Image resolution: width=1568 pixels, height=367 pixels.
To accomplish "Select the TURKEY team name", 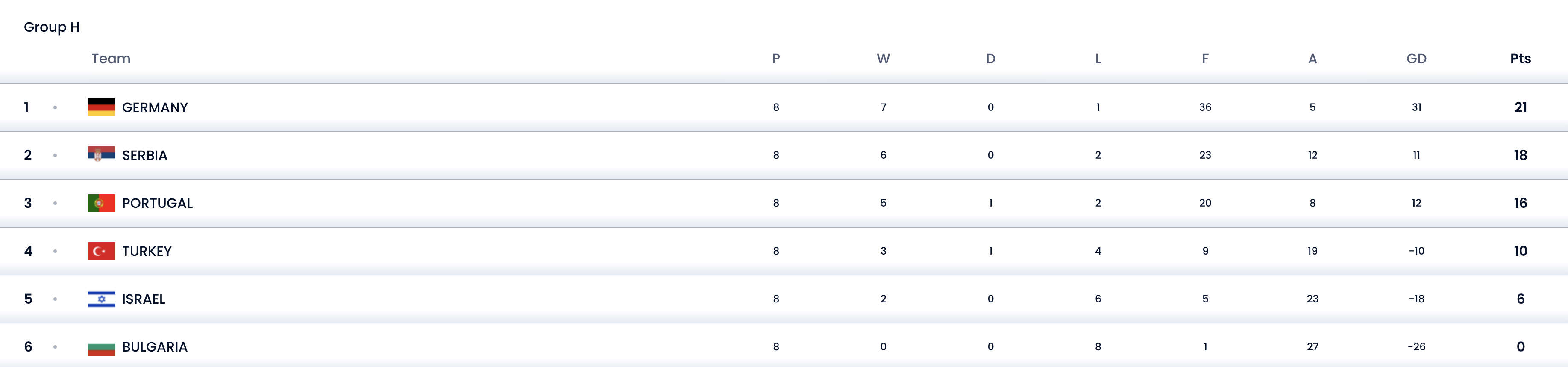I will [x=147, y=251].
